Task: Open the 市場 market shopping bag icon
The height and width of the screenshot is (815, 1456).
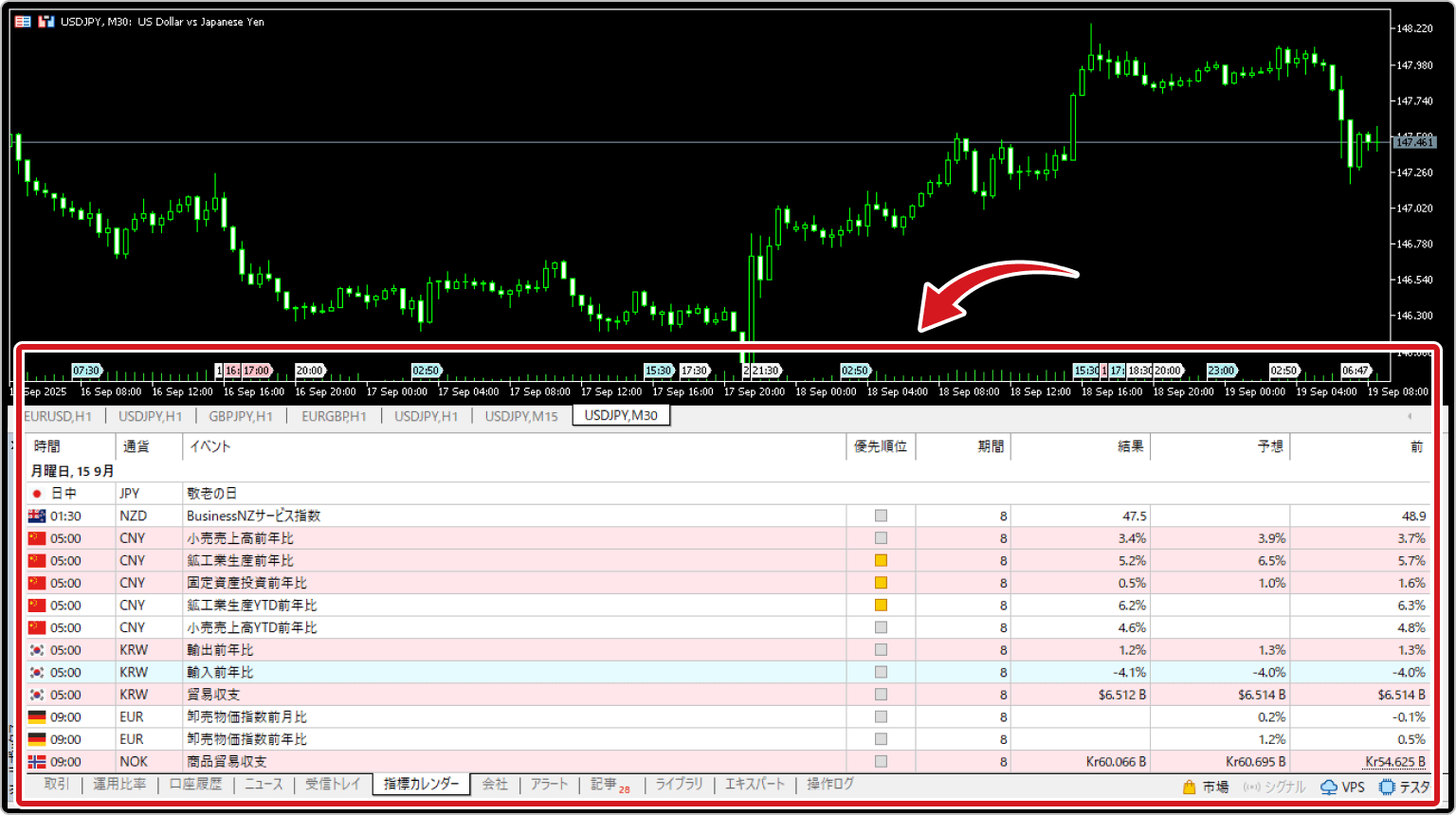Action: (1189, 787)
